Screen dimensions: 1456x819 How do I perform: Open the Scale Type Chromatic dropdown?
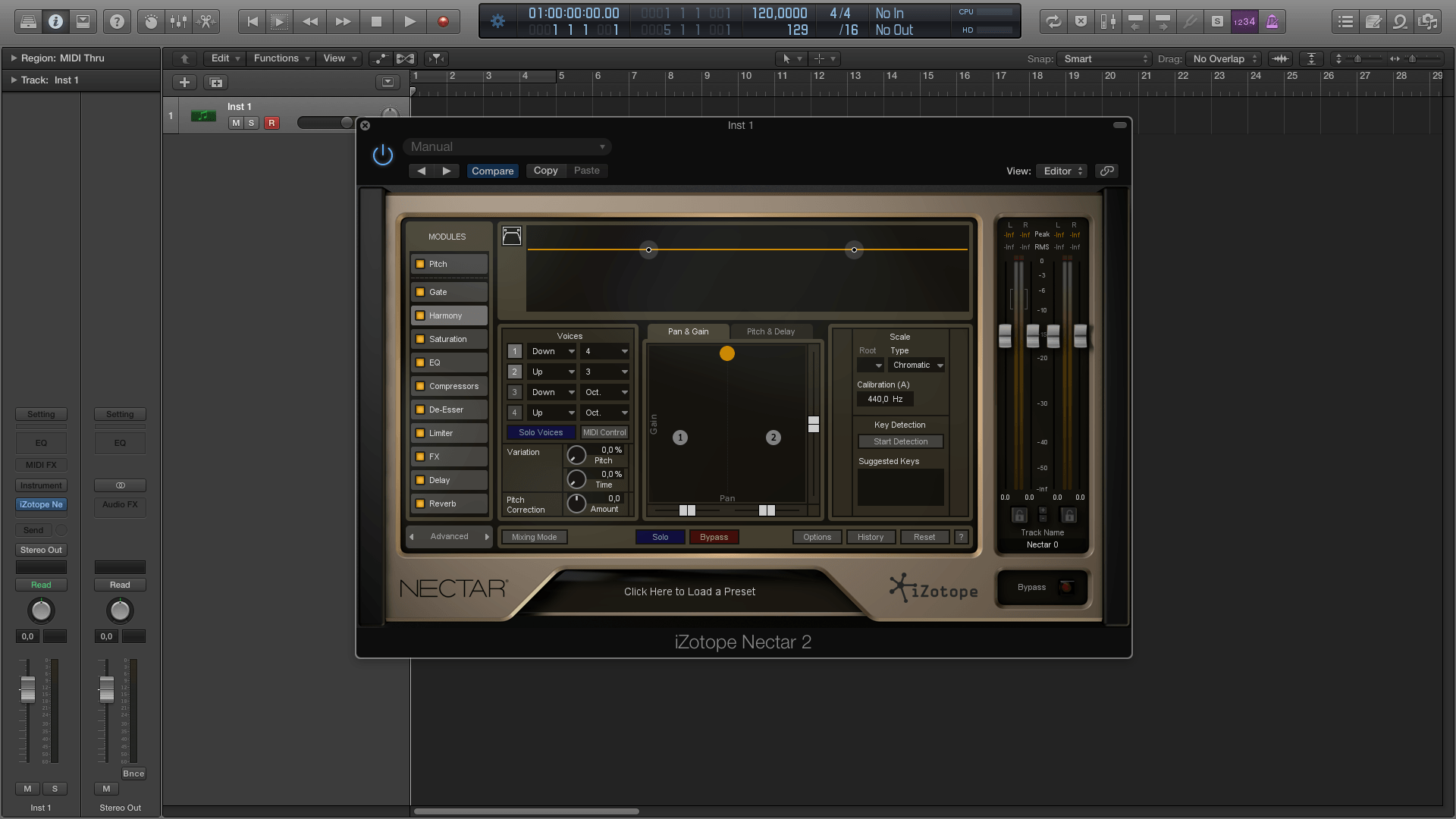918,366
